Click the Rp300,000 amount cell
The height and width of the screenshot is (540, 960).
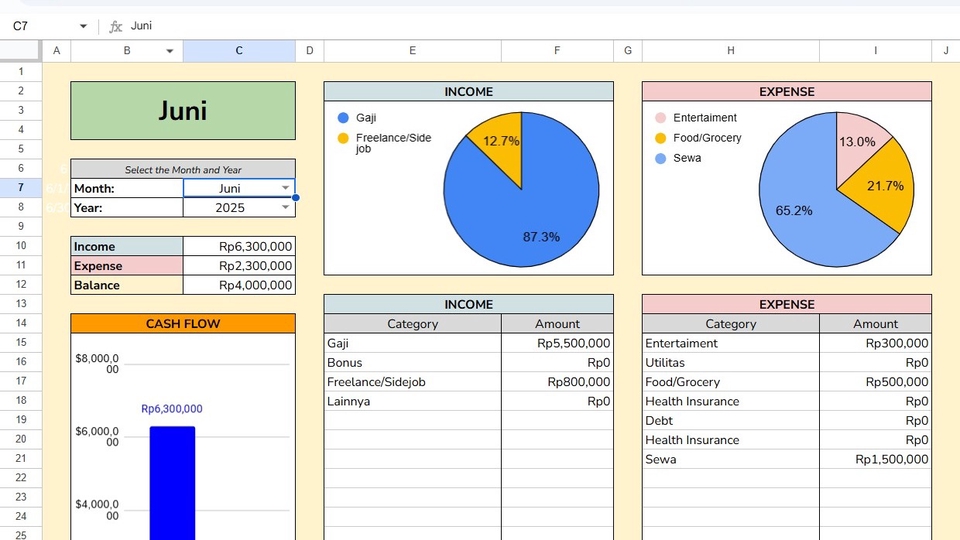tap(876, 343)
